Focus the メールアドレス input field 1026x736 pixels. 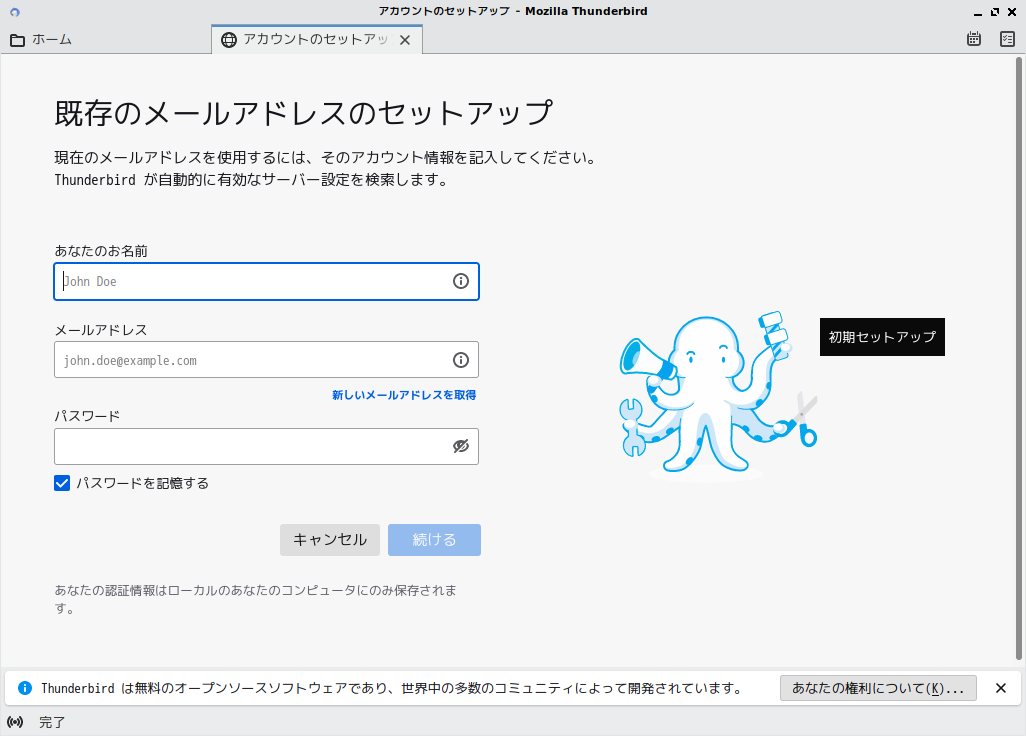click(266, 360)
